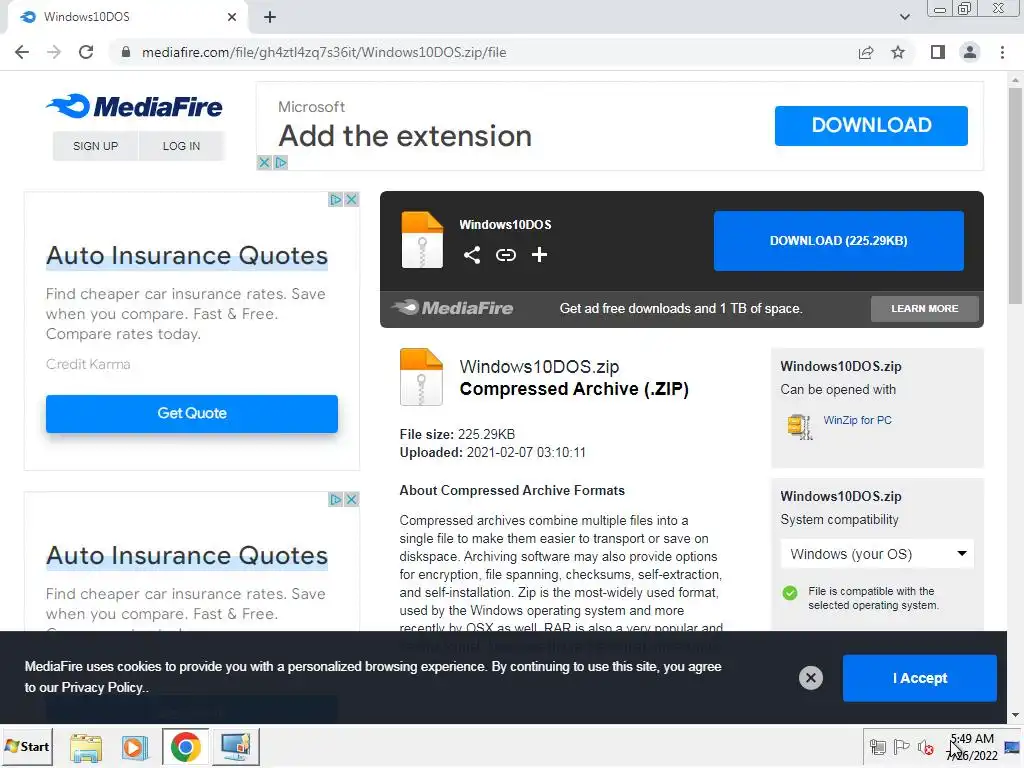Image resolution: width=1024 pixels, height=768 pixels.
Task: Click the browser forward arrow
Action: coord(54,52)
